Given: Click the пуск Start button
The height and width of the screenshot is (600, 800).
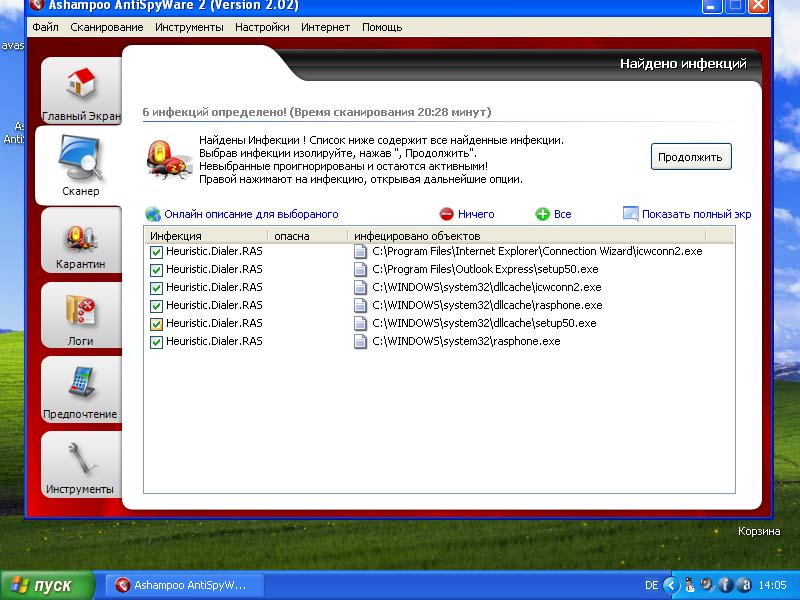Looking at the screenshot, I should click(47, 585).
